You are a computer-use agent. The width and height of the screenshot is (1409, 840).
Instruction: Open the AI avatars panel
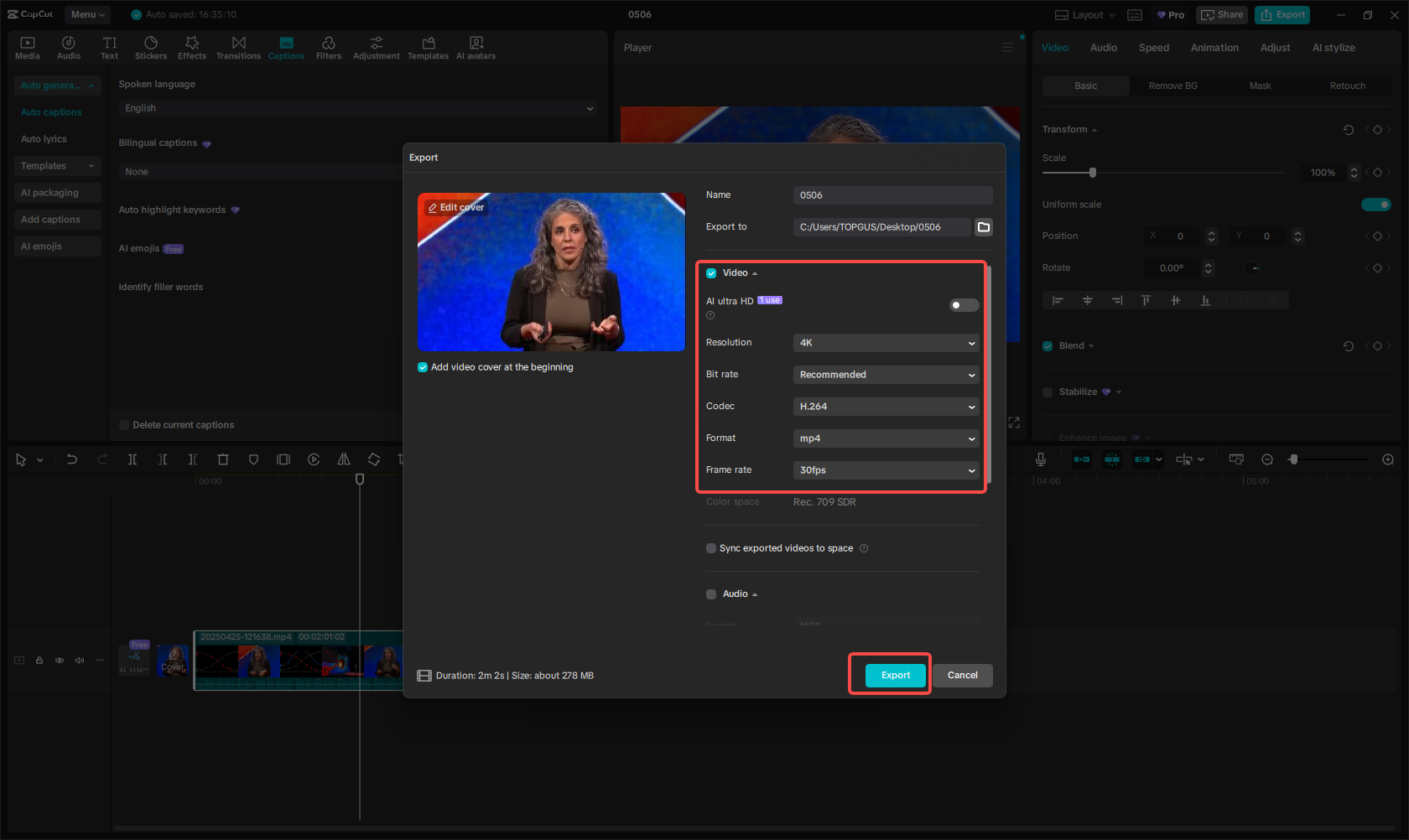click(x=476, y=46)
